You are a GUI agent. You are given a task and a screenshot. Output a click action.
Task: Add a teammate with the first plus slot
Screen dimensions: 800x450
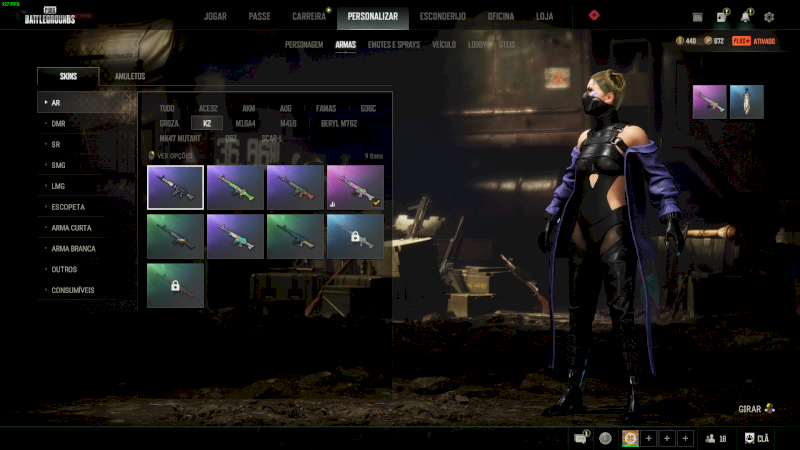[648, 438]
